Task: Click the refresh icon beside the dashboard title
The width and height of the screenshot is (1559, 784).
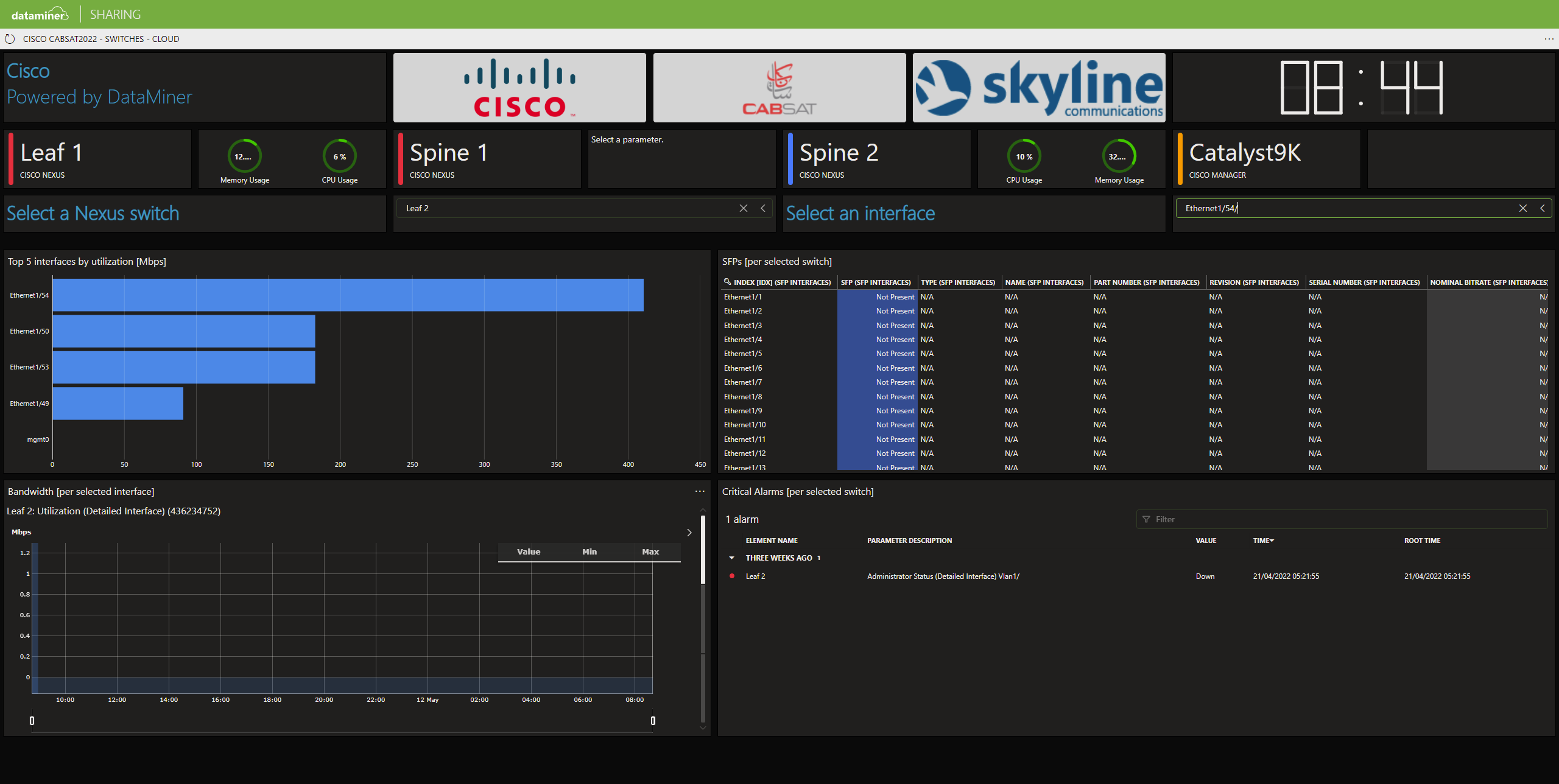Action: (10, 39)
